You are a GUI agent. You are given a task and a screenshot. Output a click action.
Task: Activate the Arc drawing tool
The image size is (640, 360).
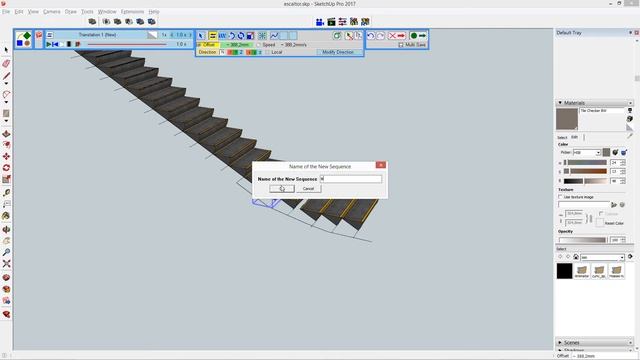point(6,95)
